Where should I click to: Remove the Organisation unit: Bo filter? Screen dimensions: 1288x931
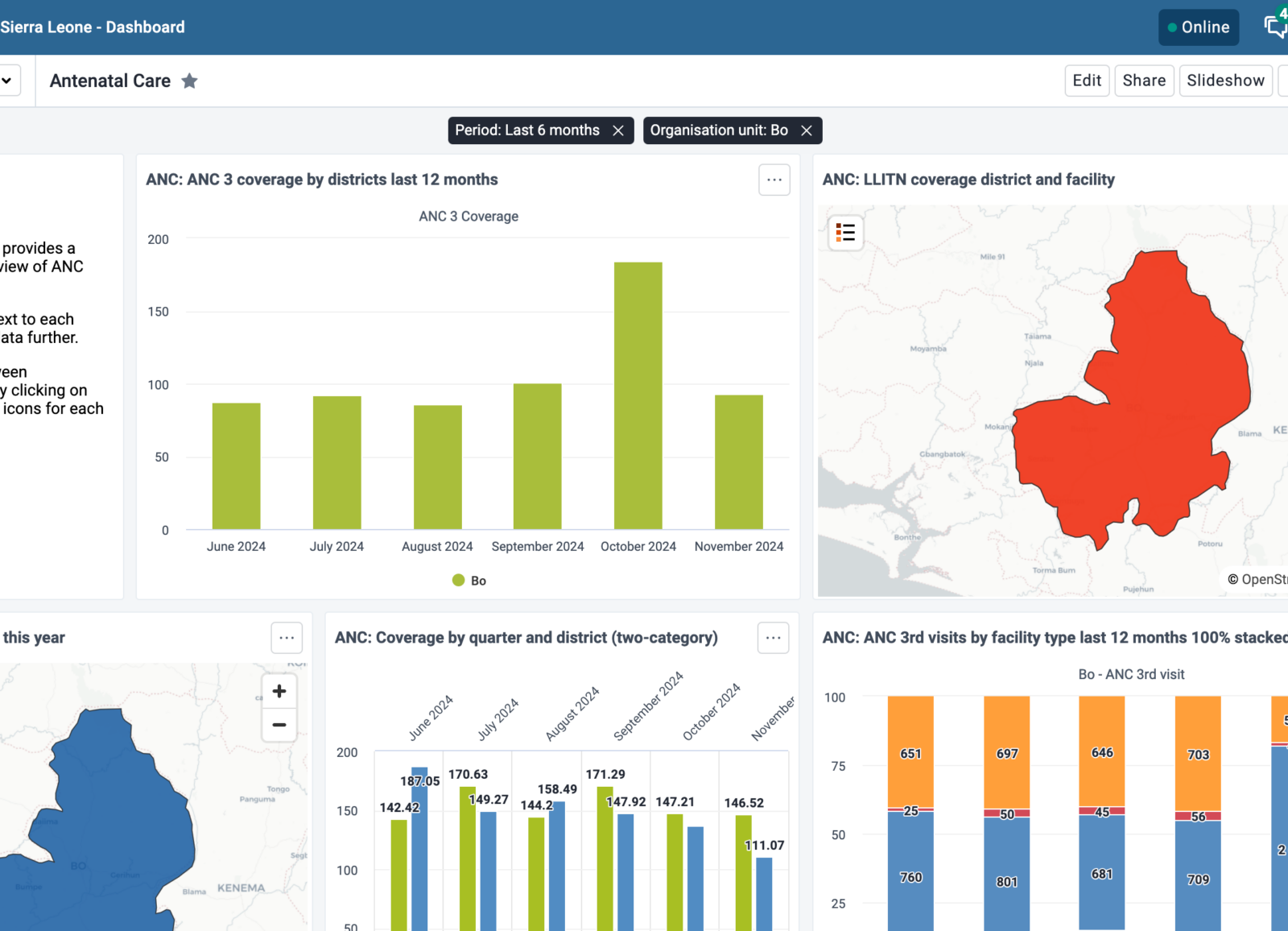807,130
